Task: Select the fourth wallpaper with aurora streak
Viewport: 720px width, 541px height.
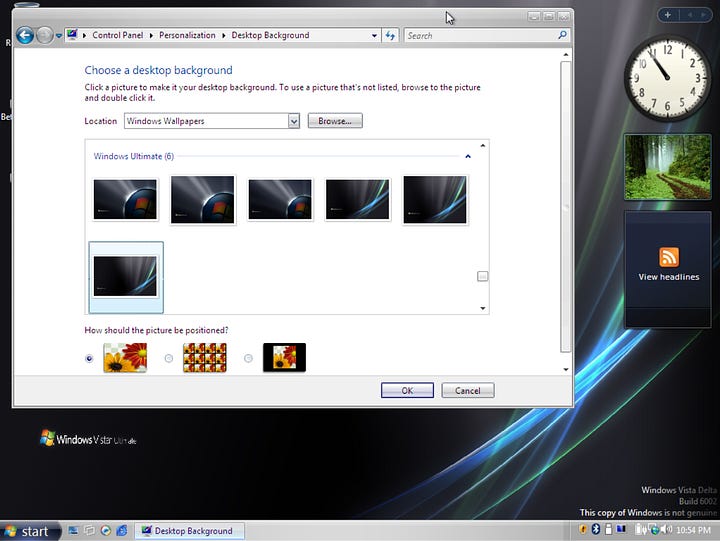Action: [357, 199]
